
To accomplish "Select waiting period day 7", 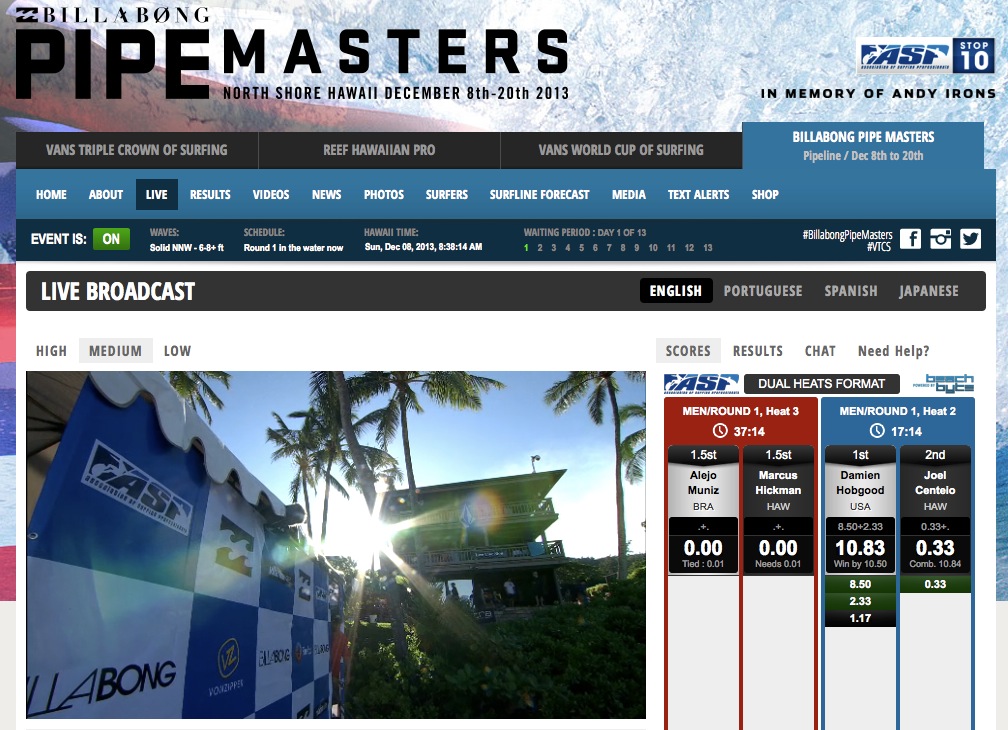I will point(609,248).
